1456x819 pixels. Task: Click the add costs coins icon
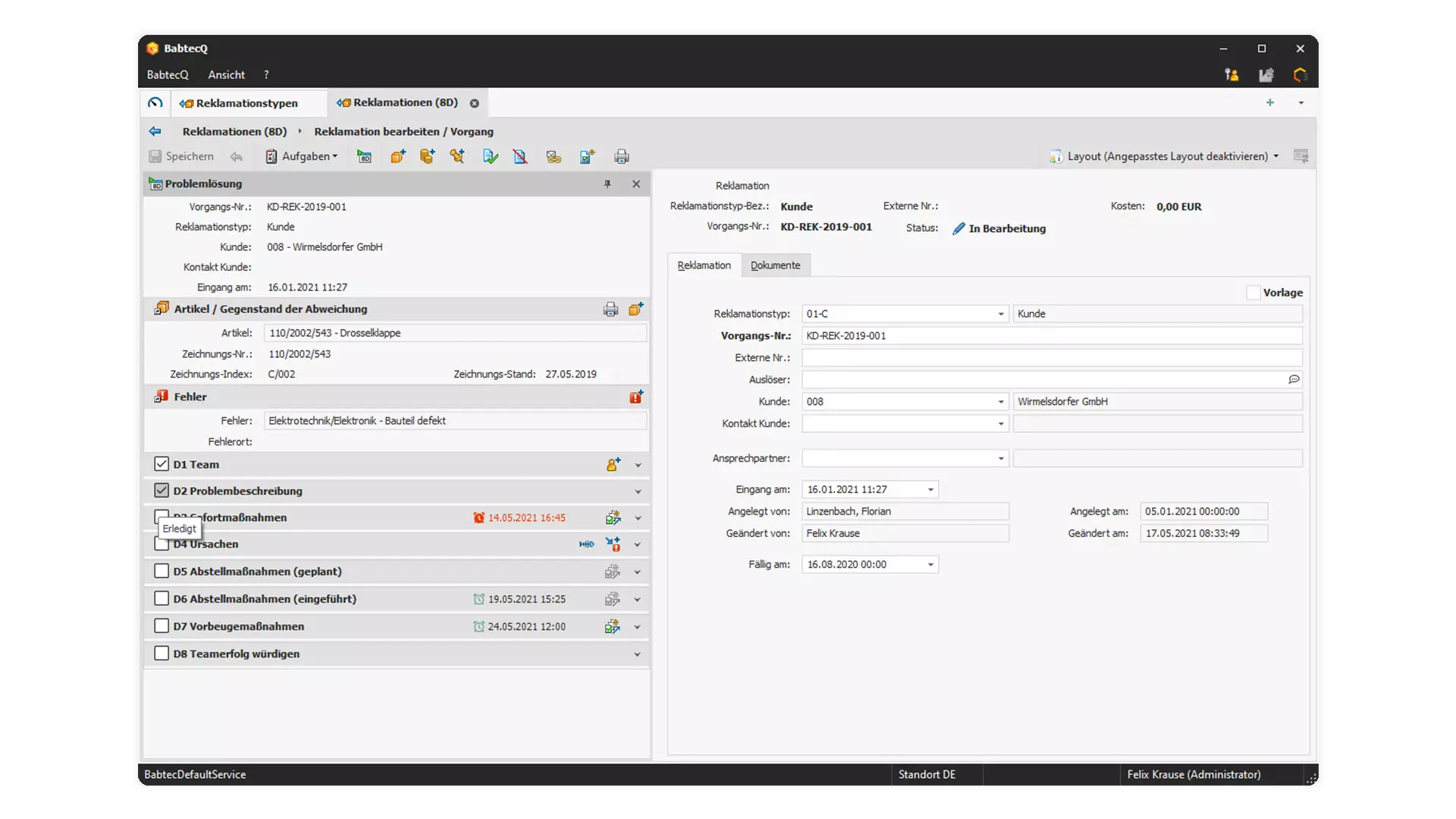(428, 156)
